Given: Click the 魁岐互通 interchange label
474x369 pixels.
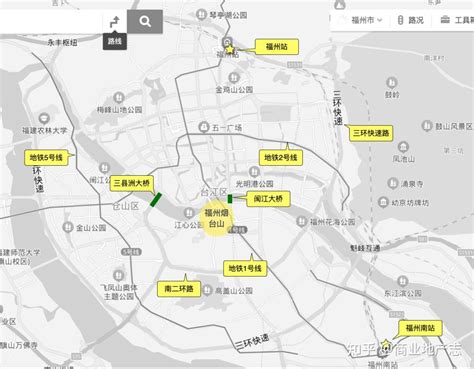Looking at the screenshot, I should (x=365, y=248).
